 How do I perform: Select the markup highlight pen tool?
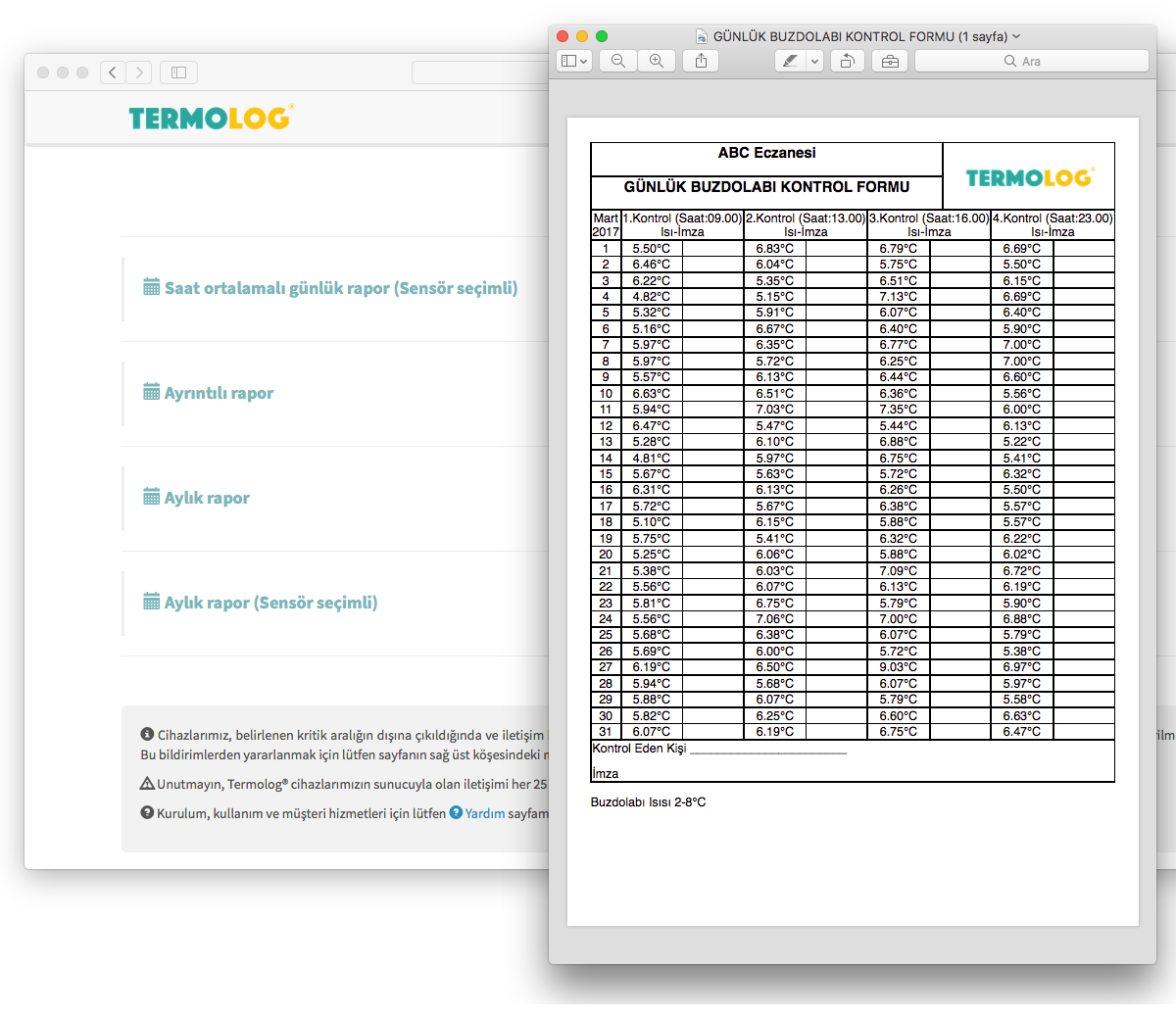pyautogui.click(x=790, y=61)
